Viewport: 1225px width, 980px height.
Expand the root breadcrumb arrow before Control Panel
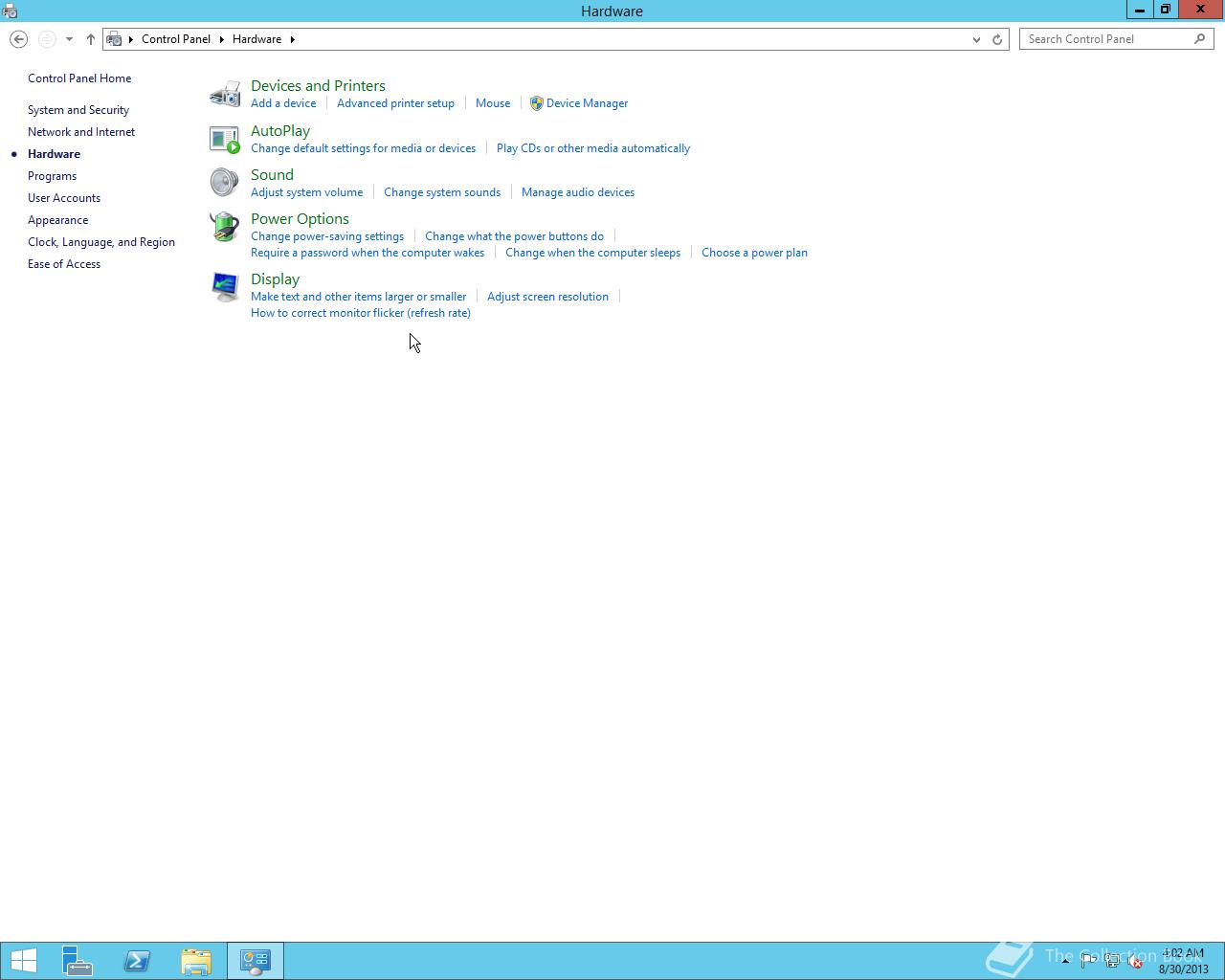pyautogui.click(x=131, y=39)
